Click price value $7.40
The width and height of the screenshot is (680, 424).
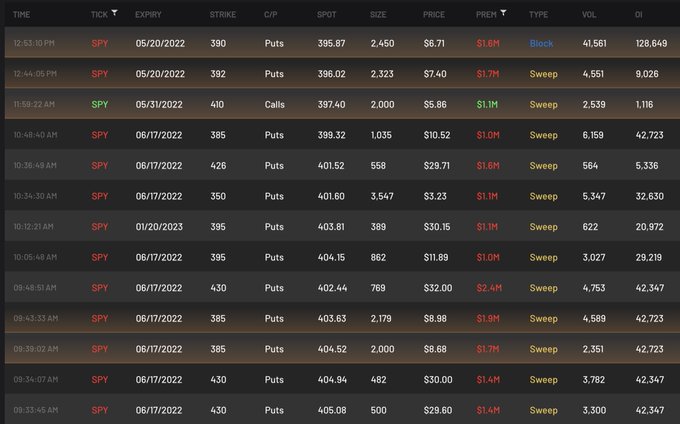435,74
